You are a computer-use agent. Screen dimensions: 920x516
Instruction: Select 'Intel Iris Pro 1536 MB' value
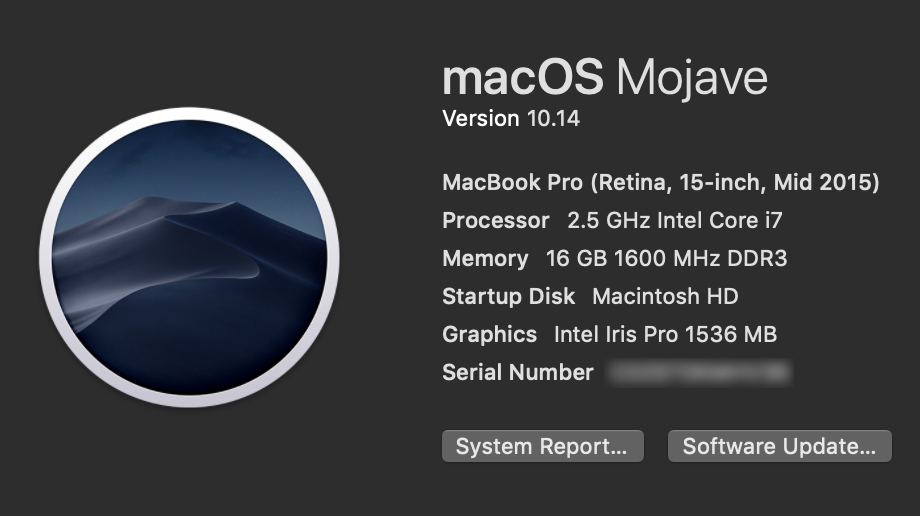tap(665, 335)
